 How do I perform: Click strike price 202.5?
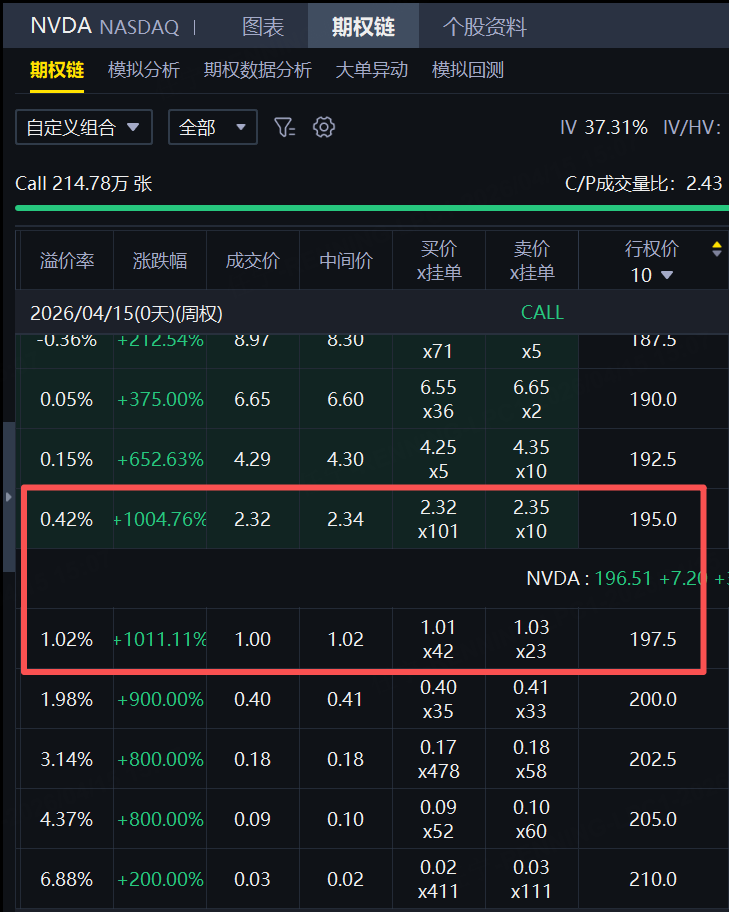pyautogui.click(x=653, y=759)
